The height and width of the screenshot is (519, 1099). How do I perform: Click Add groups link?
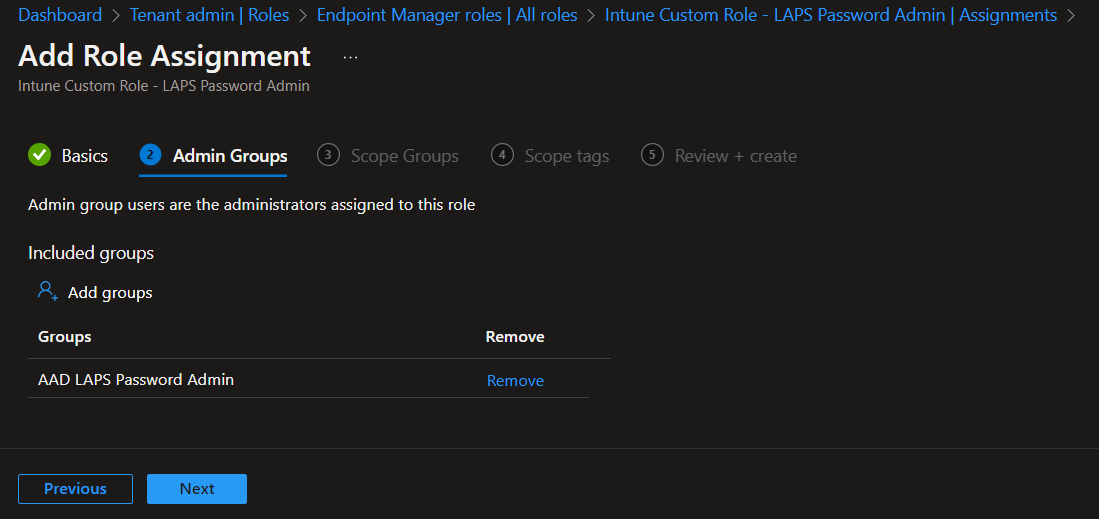tap(110, 292)
